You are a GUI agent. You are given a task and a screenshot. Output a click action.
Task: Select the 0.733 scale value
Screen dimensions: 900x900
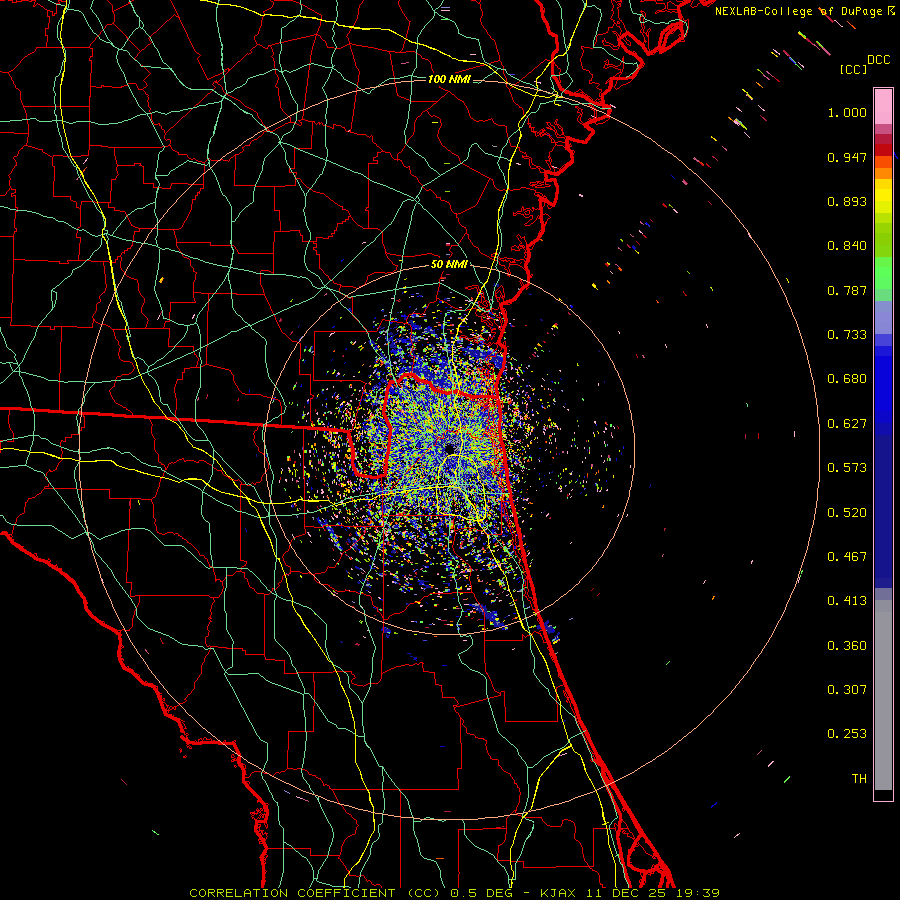(x=847, y=335)
